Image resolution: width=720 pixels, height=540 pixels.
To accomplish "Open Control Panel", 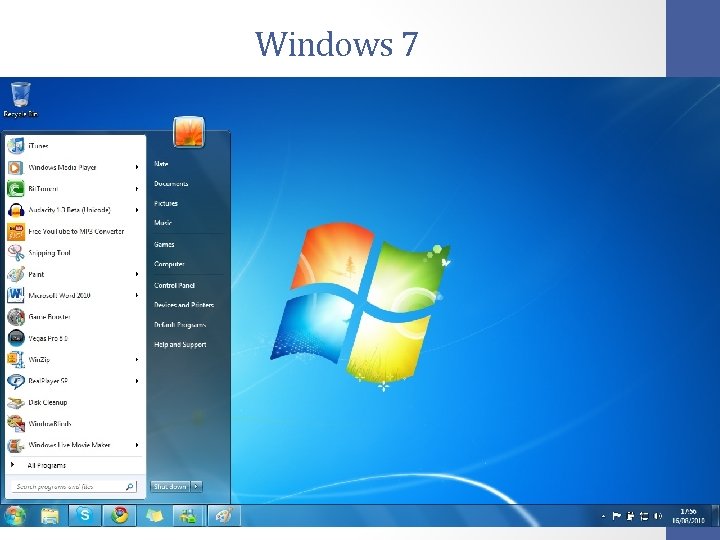I will [174, 285].
